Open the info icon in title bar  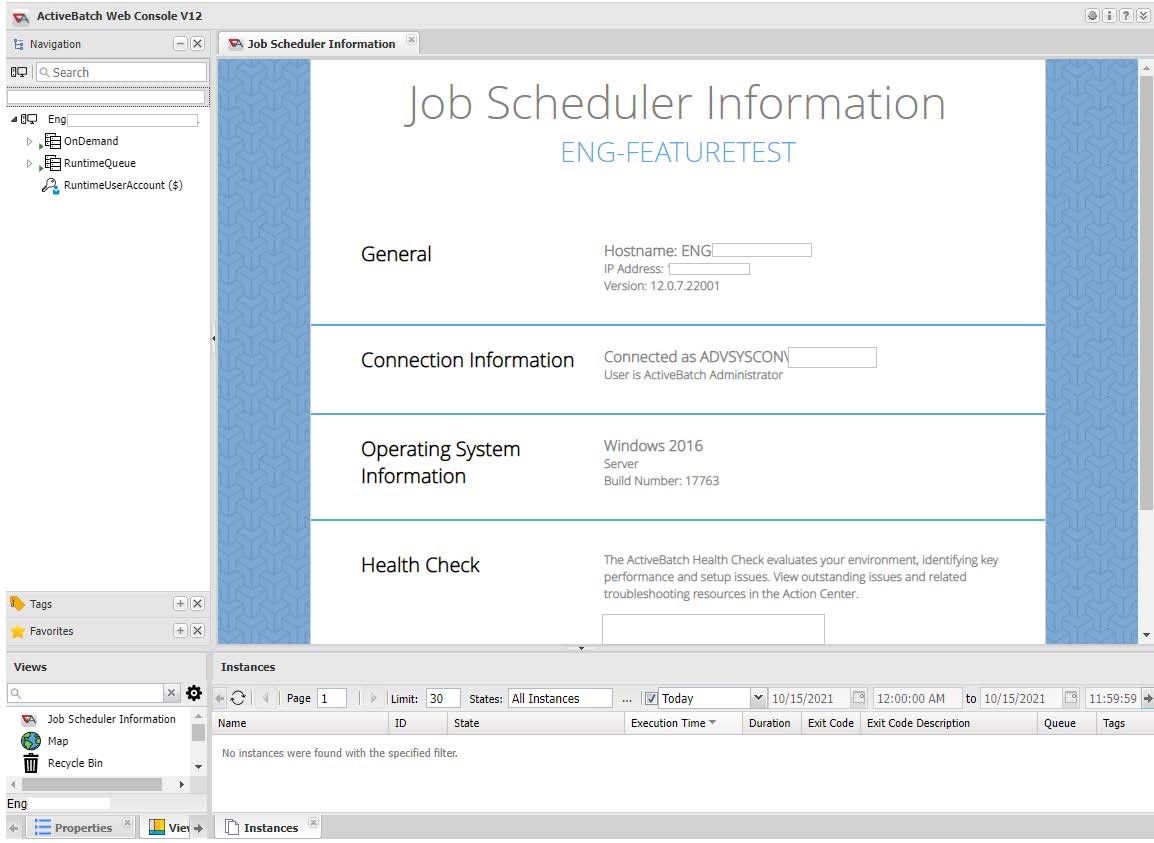pos(1110,15)
